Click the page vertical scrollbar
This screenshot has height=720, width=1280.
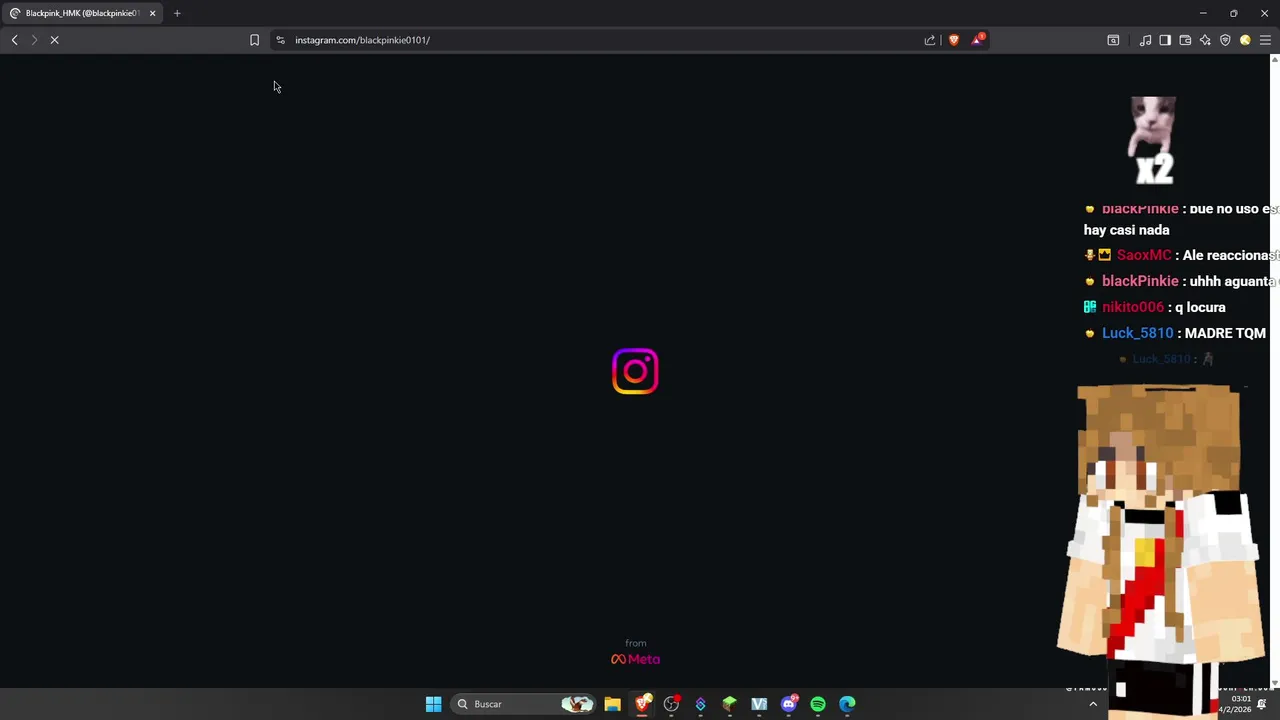pyautogui.click(x=1274, y=371)
